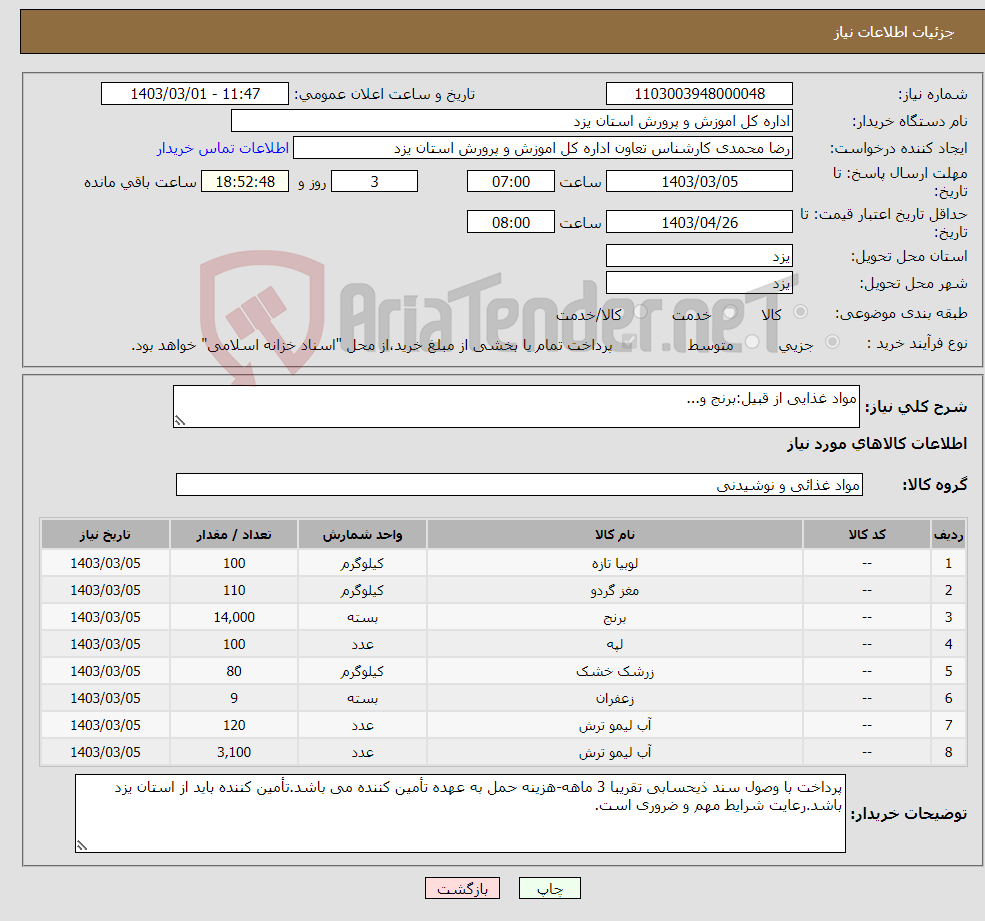Click the delivery province field یزد
The image size is (985, 921).
click(699, 256)
